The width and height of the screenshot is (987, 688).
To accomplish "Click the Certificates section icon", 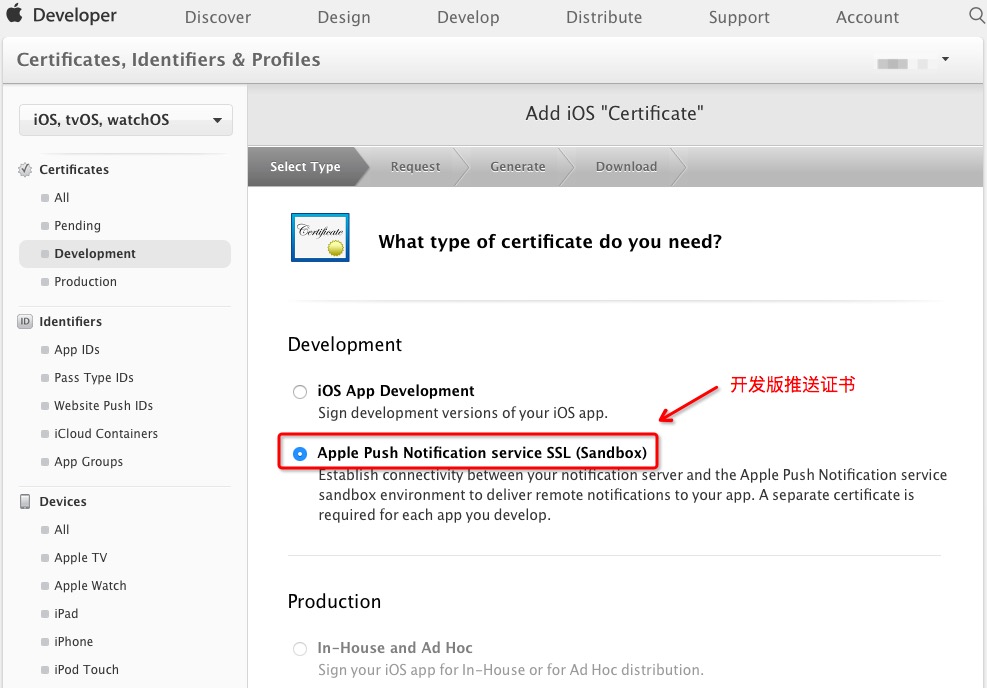I will pyautogui.click(x=25, y=169).
